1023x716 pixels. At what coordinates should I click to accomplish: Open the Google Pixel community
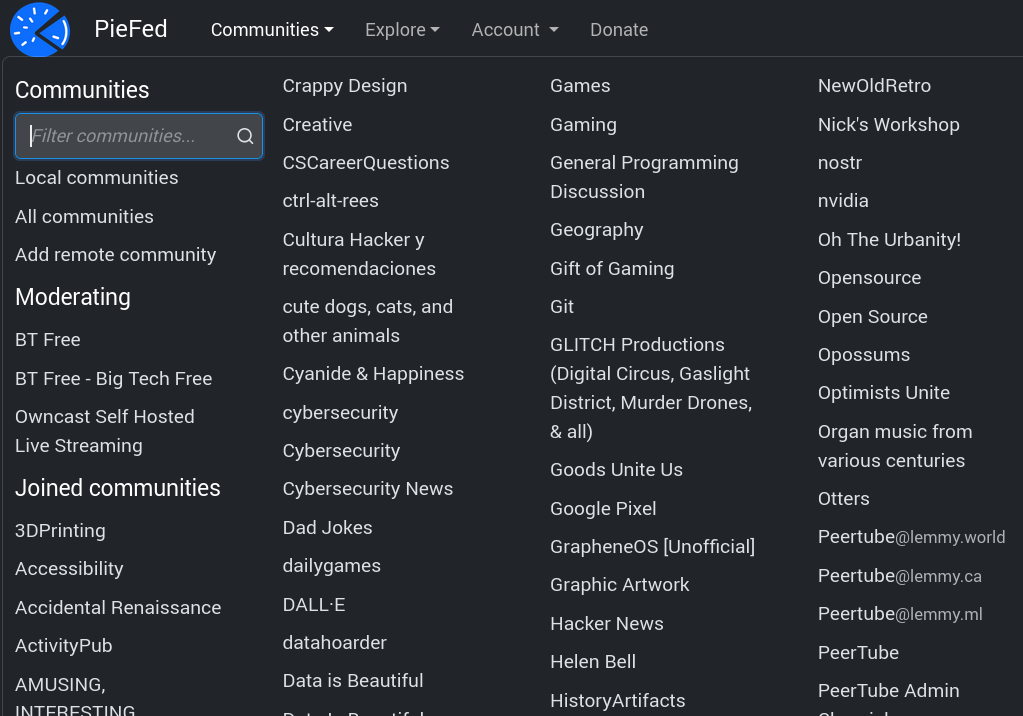point(603,508)
